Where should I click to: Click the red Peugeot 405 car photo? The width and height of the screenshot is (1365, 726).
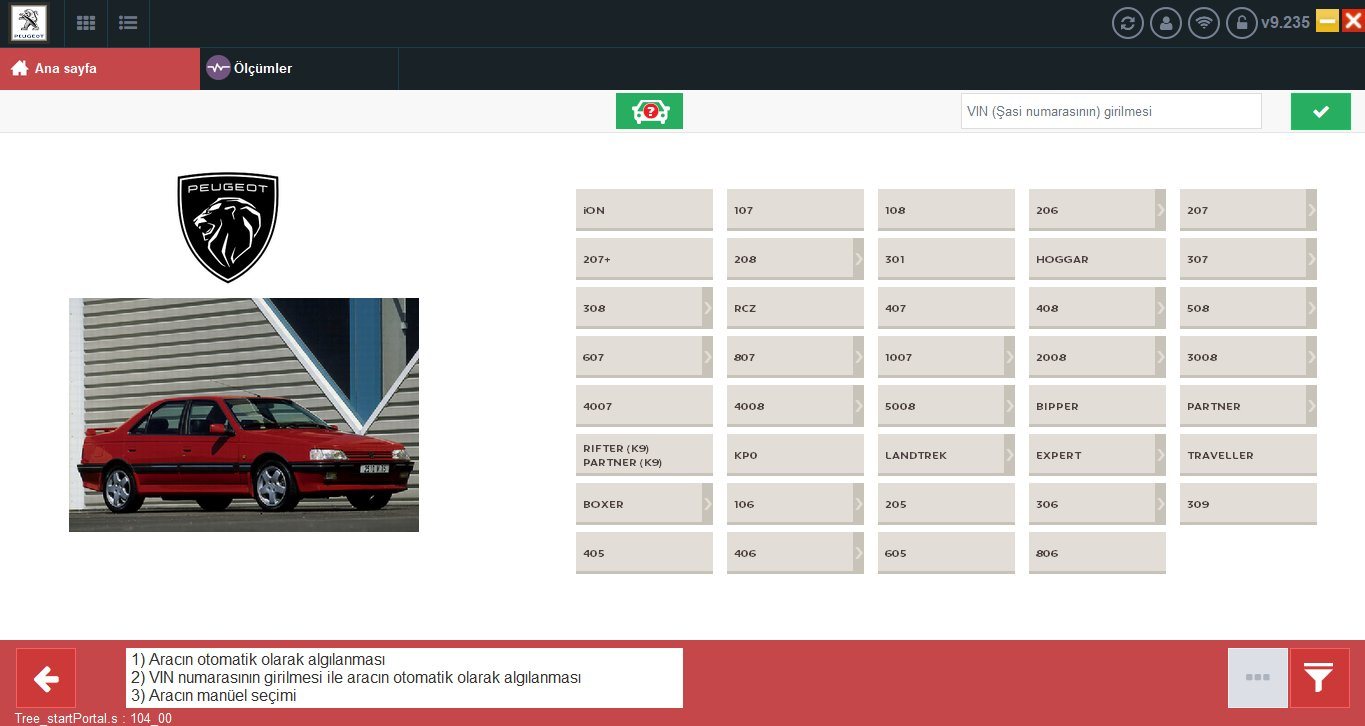244,415
